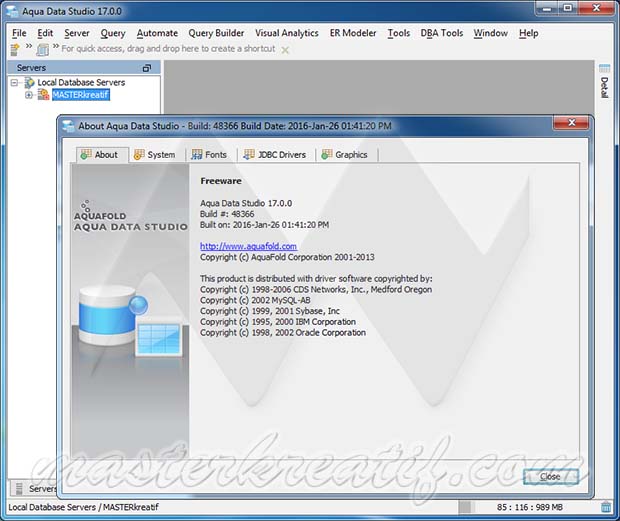Switch to the Fonts tab
Viewport: 620px width, 521px height.
click(211, 155)
